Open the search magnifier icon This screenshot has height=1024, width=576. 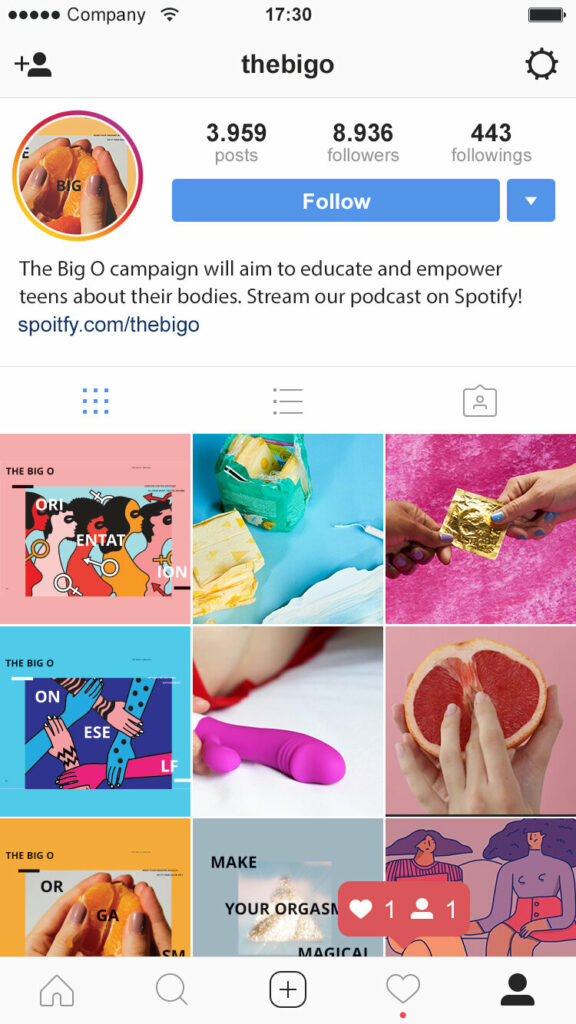point(172,990)
